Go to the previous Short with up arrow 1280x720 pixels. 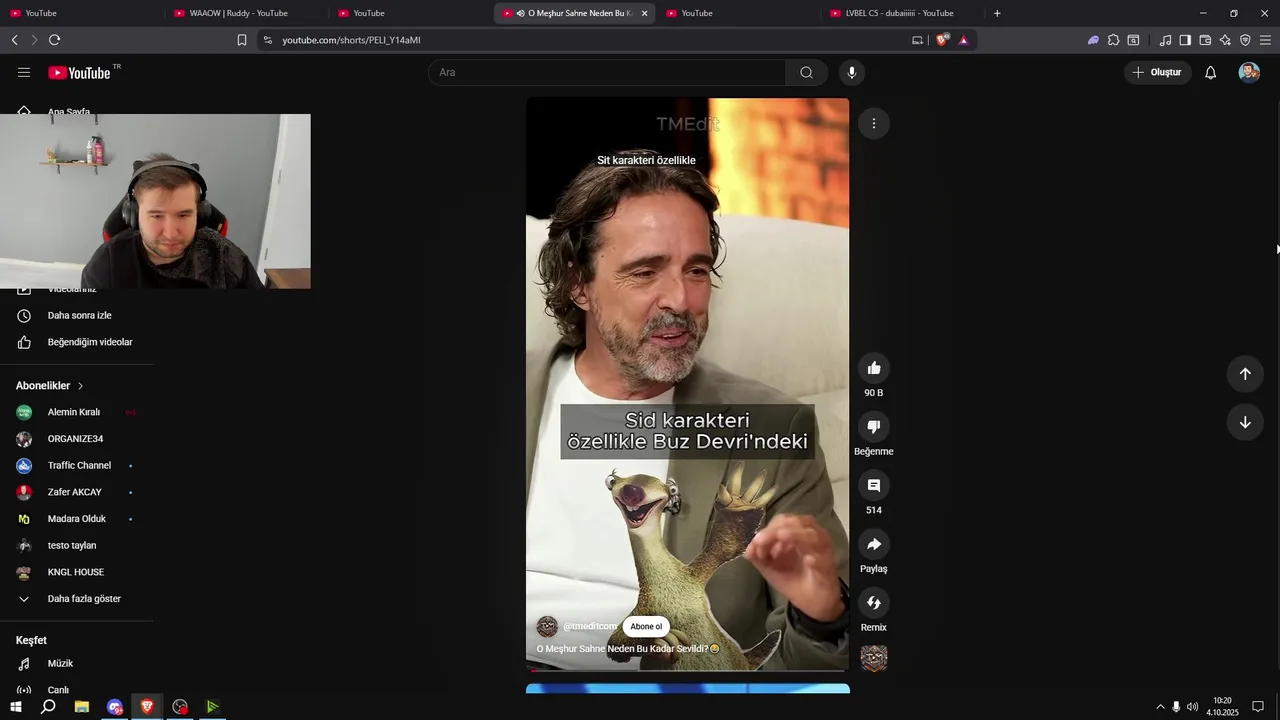pos(1245,374)
